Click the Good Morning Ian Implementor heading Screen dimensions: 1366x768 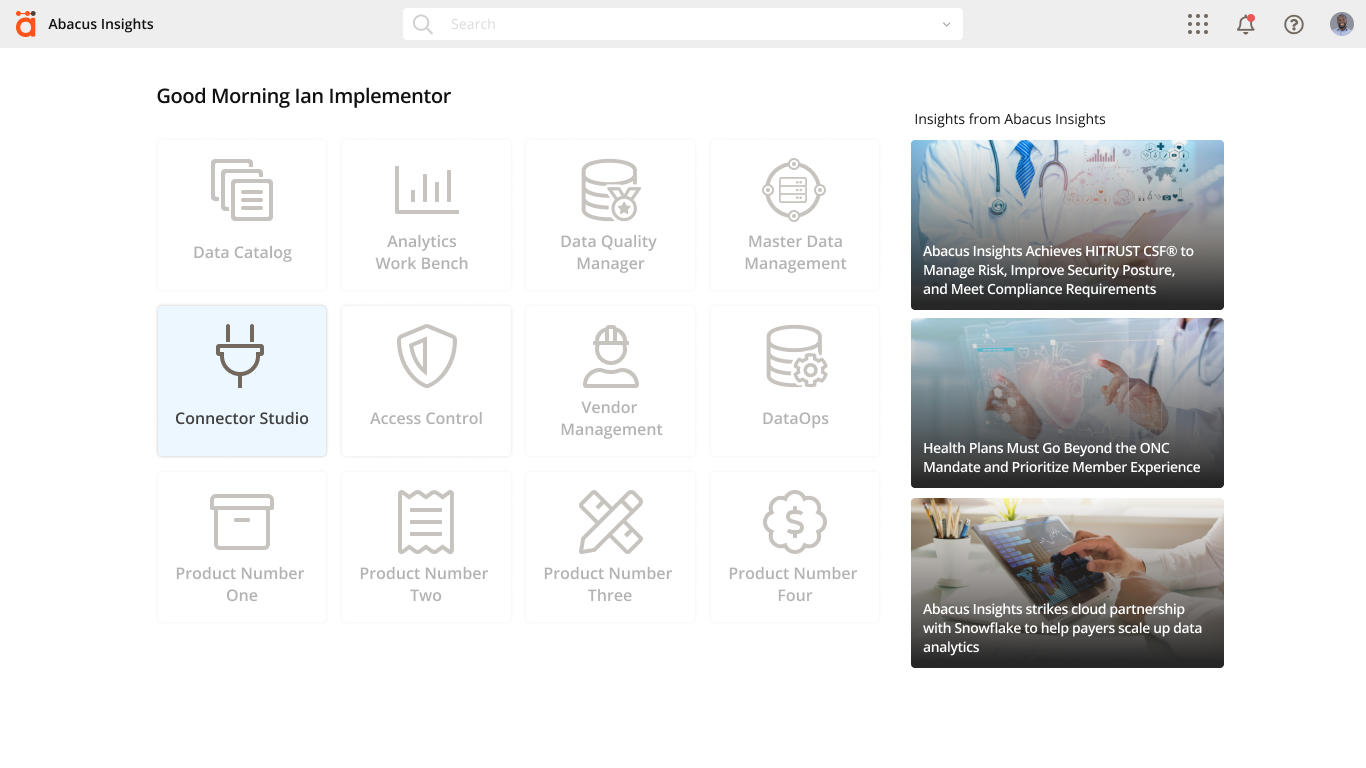(304, 96)
